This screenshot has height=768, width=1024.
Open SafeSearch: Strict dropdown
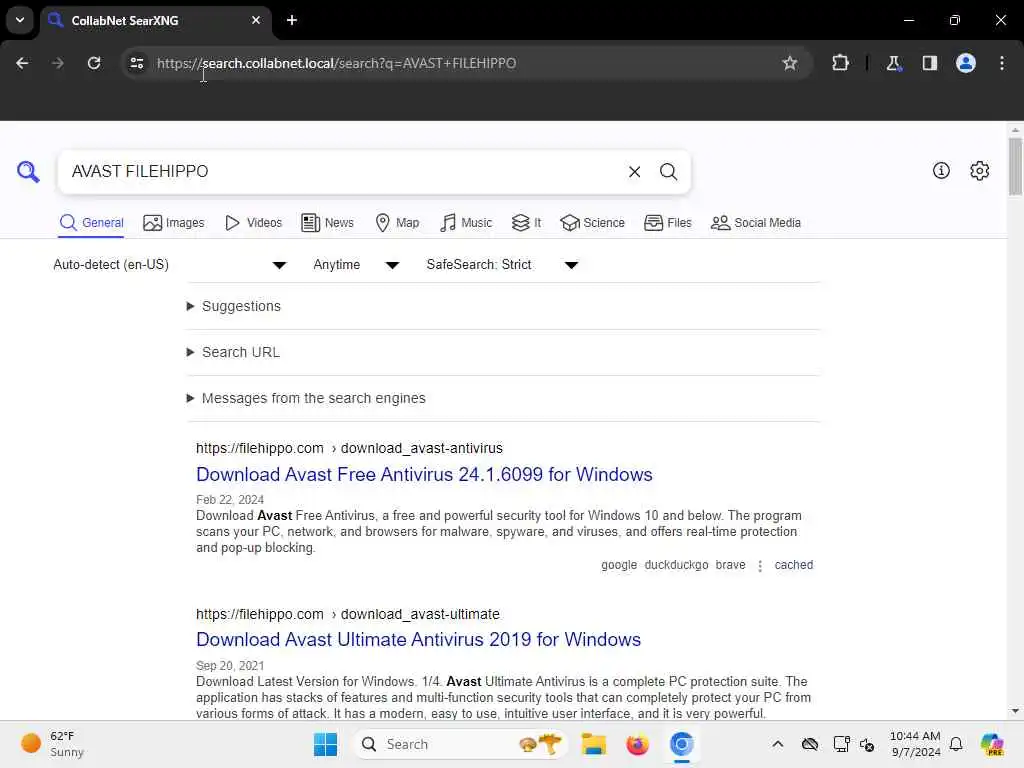click(502, 264)
